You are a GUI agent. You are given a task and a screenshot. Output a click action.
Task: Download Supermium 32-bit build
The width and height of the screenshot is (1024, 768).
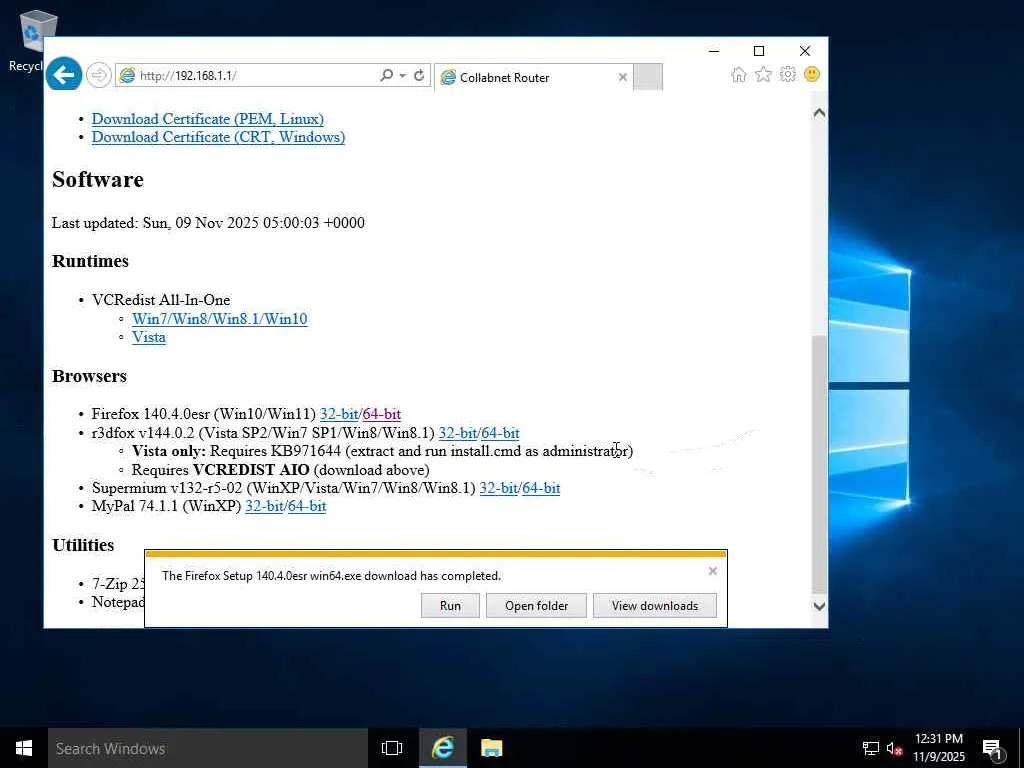tap(499, 488)
